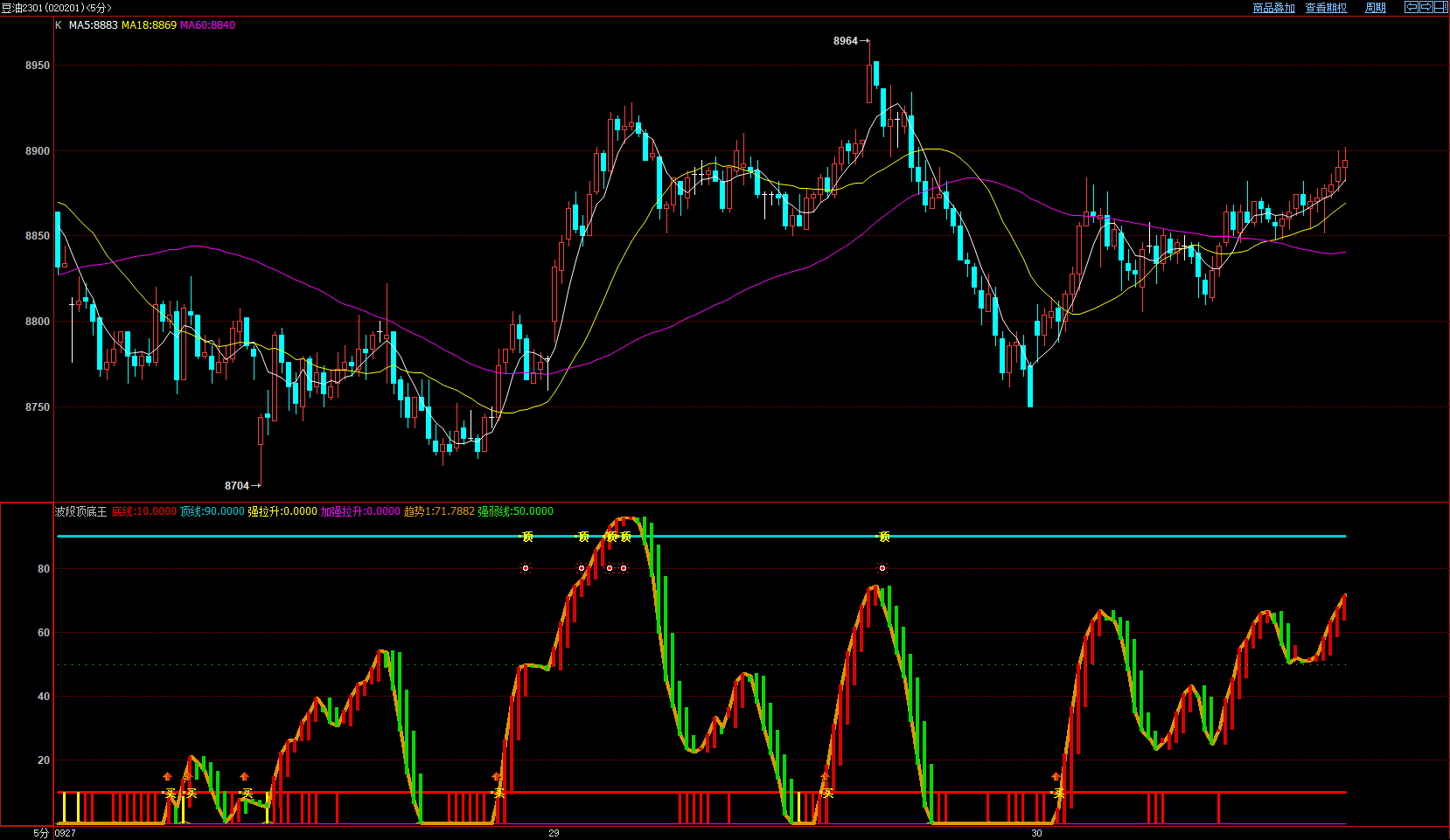Click the 8800 price axis value
Screen dimensions: 1450x840
38,322
